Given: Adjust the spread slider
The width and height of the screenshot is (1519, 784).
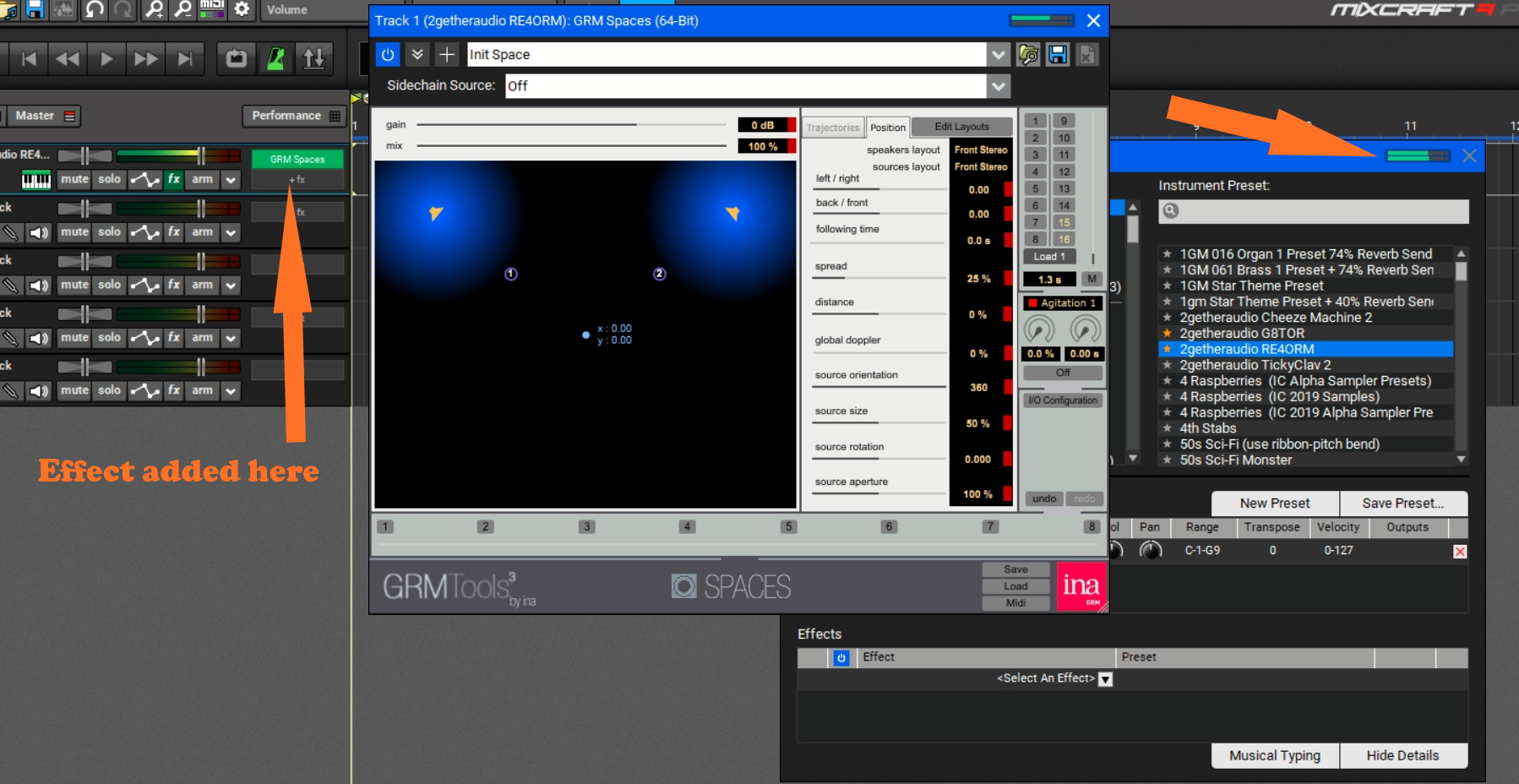Looking at the screenshot, I should [x=879, y=278].
